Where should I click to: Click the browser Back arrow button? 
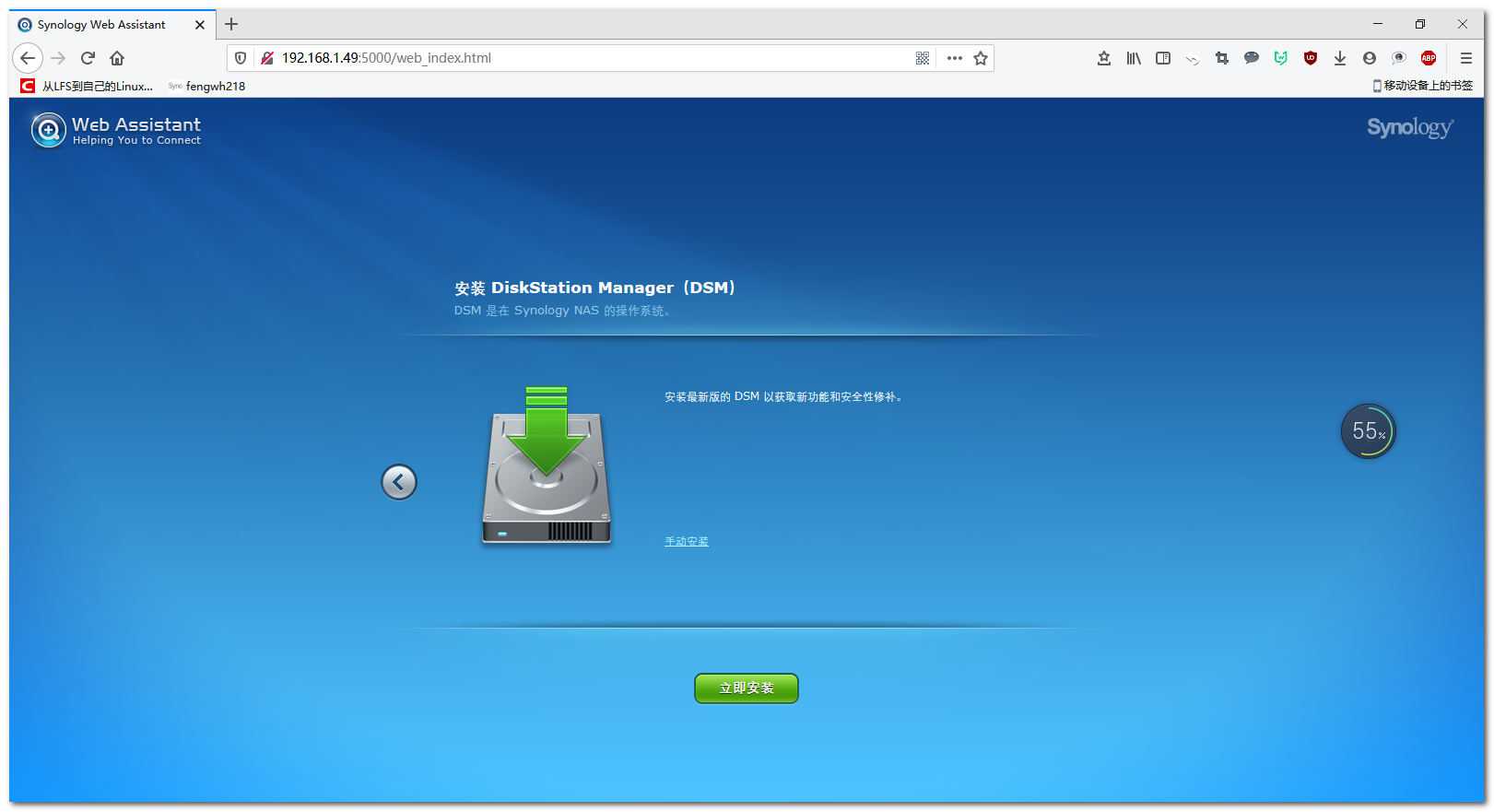click(28, 58)
